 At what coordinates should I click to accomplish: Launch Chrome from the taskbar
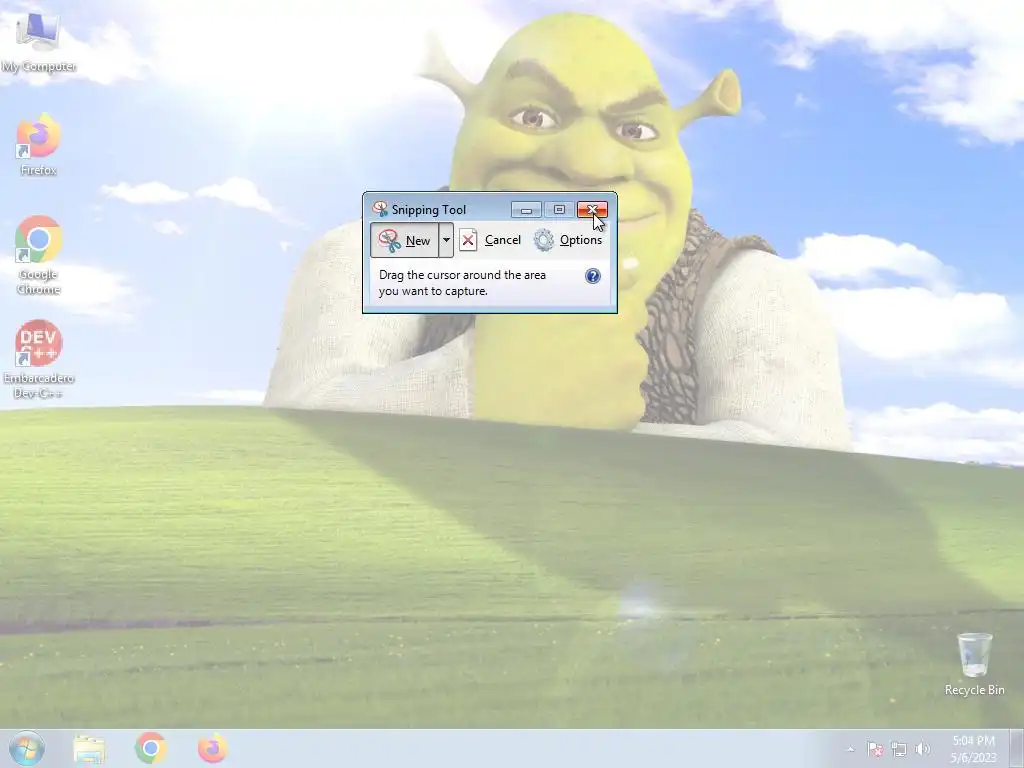[x=151, y=748]
